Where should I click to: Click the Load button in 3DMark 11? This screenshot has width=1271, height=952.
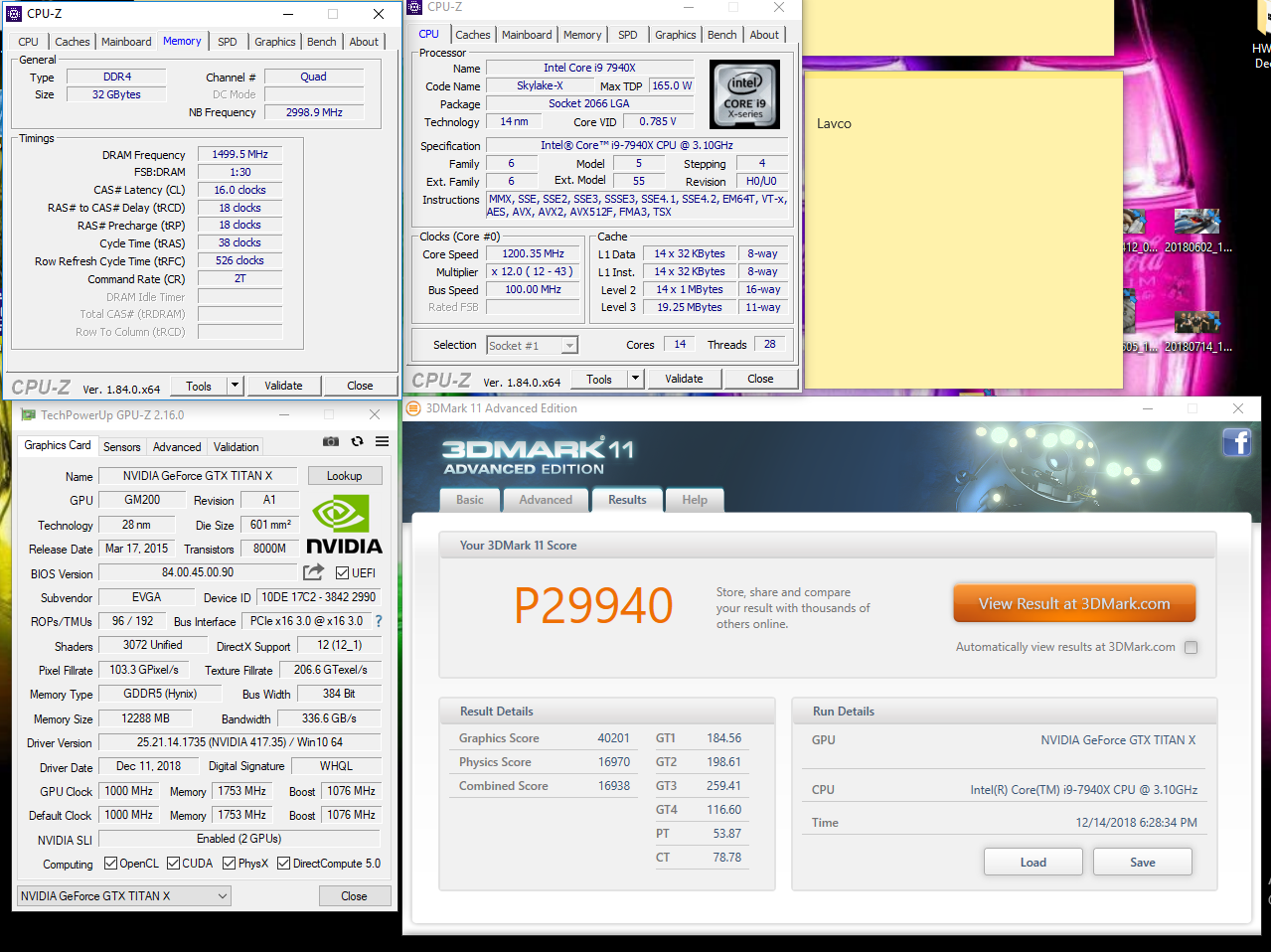[x=1033, y=862]
